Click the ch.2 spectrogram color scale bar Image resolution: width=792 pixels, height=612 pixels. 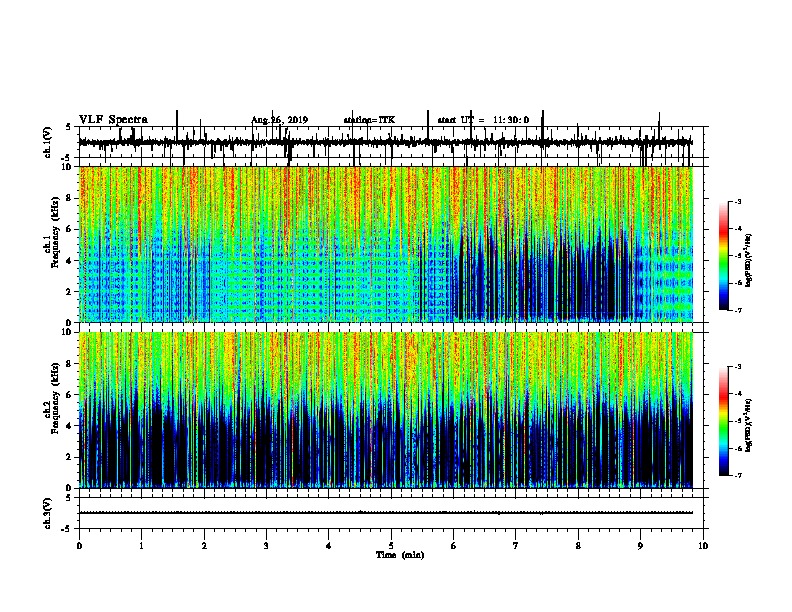723,421
